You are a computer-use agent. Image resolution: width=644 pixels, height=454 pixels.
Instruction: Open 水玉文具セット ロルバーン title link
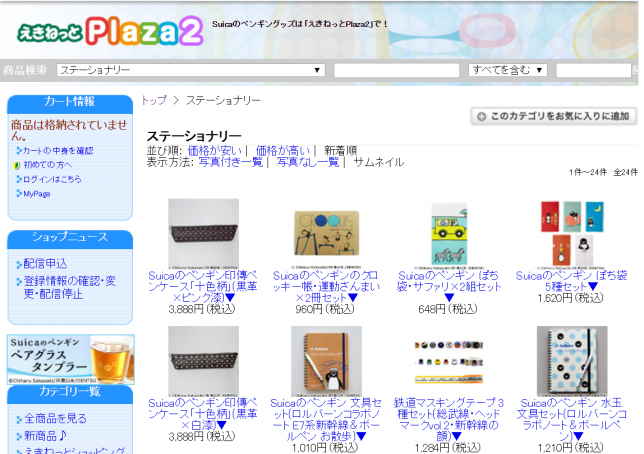click(571, 419)
